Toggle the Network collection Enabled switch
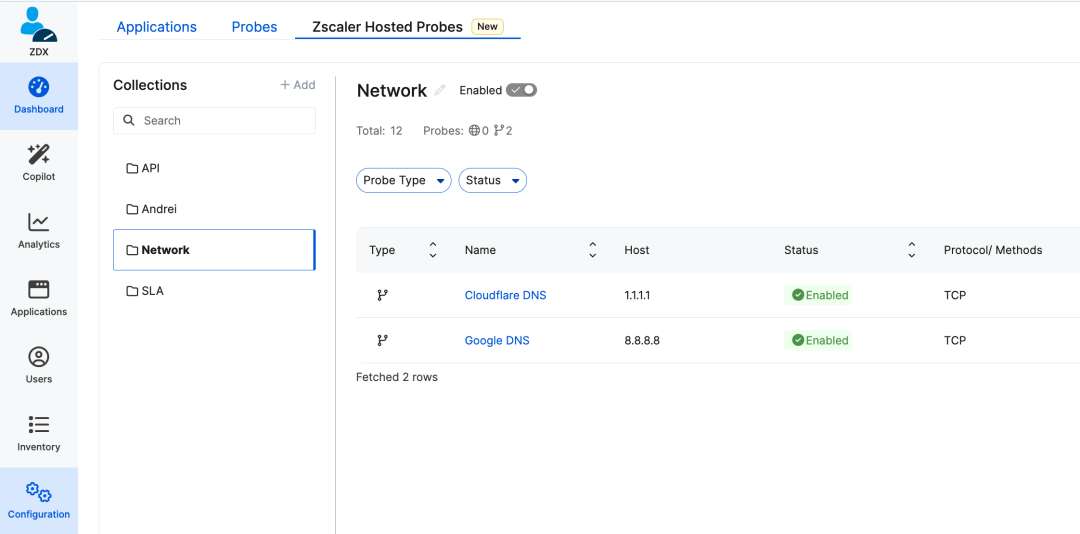The width and height of the screenshot is (1080, 534). tap(521, 90)
